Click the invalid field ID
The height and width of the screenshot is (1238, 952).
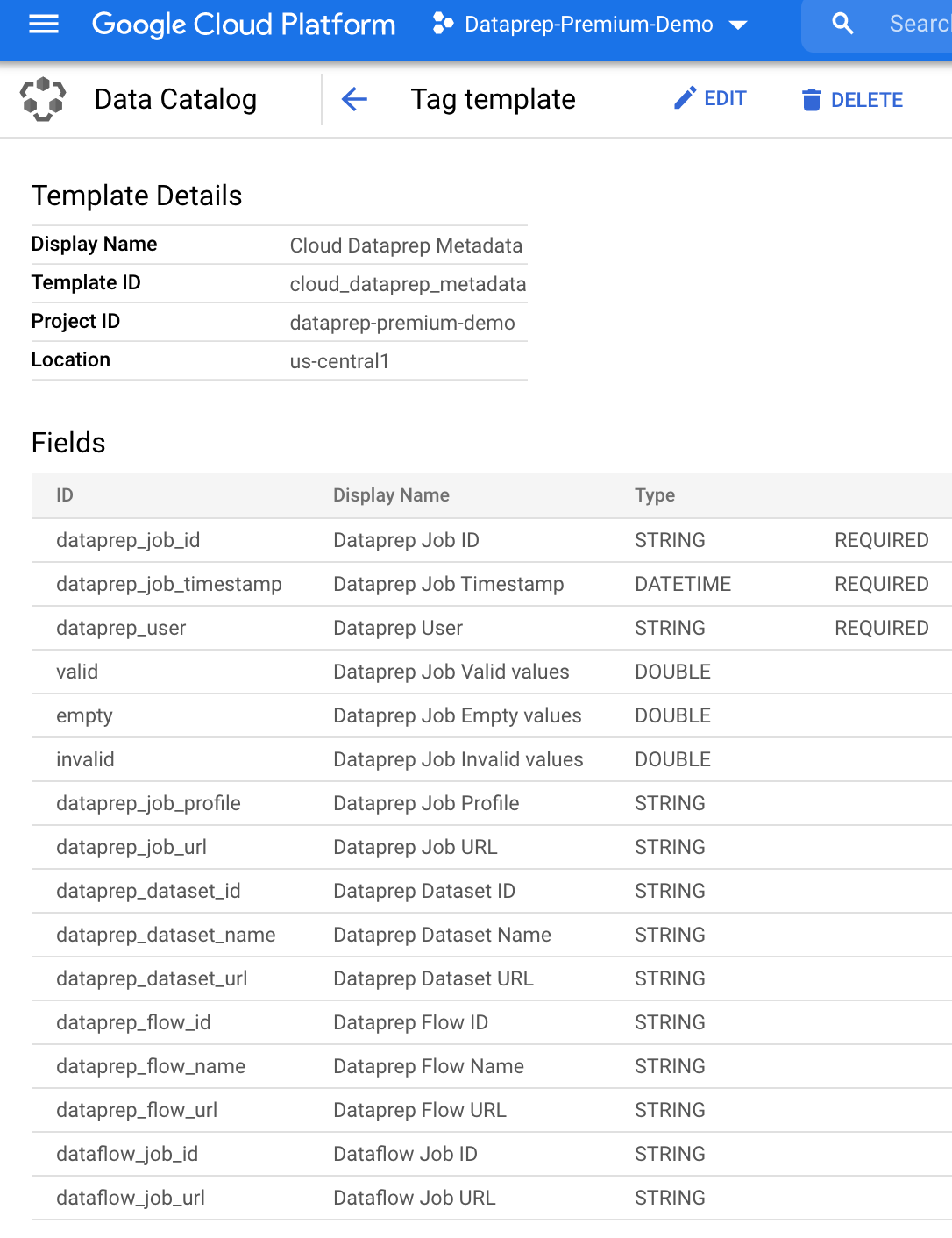pyautogui.click(x=85, y=759)
